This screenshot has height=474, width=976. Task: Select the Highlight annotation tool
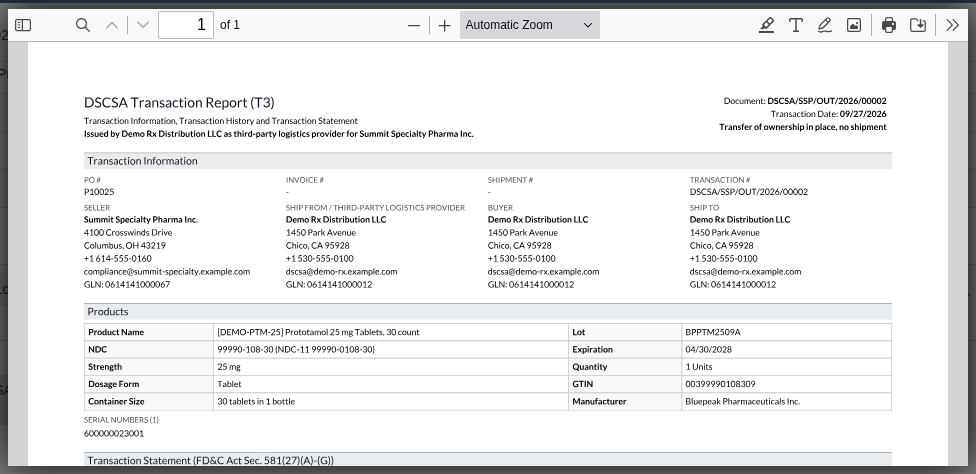pos(767,25)
